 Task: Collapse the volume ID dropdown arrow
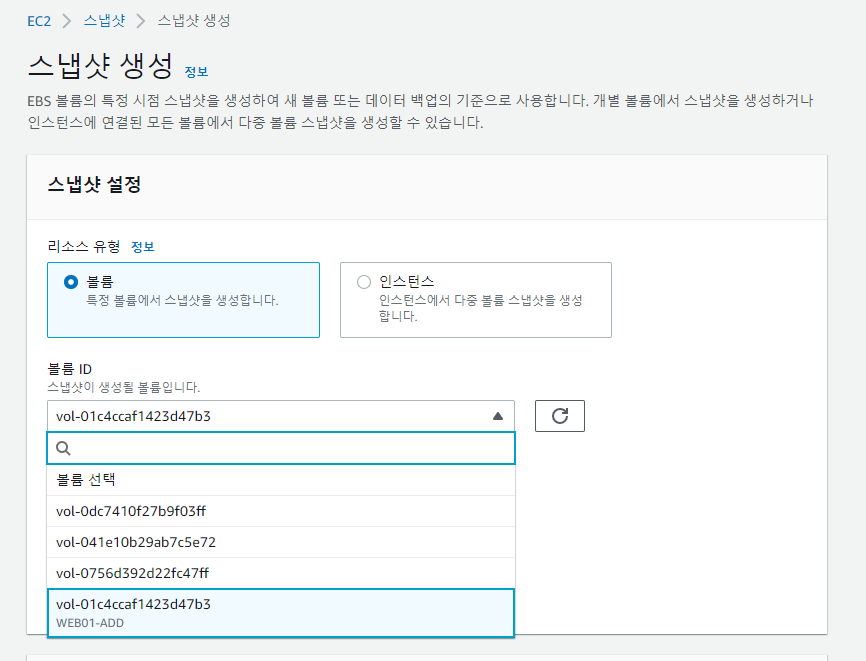coord(498,416)
